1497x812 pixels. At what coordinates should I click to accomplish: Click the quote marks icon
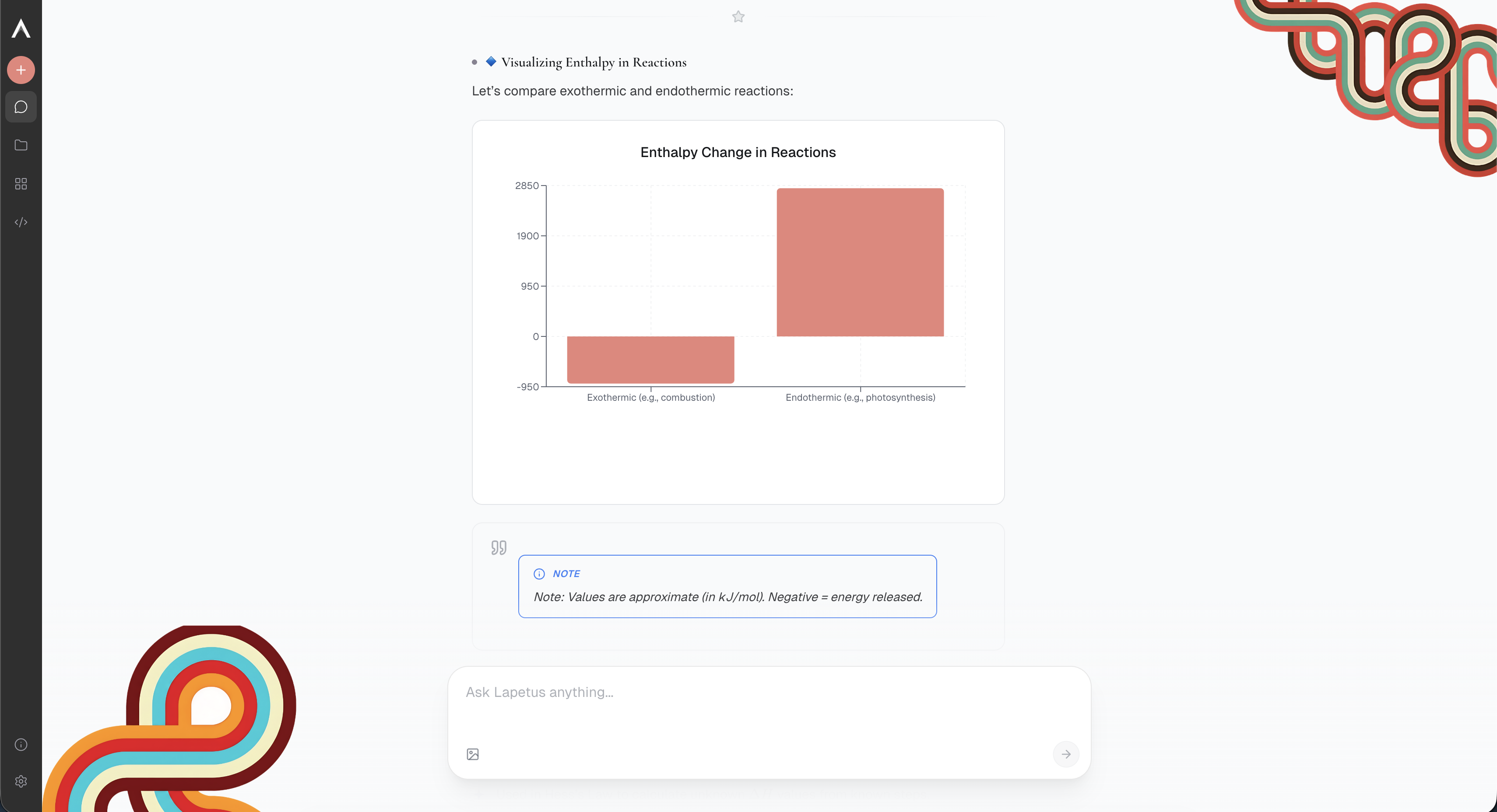[x=499, y=547]
